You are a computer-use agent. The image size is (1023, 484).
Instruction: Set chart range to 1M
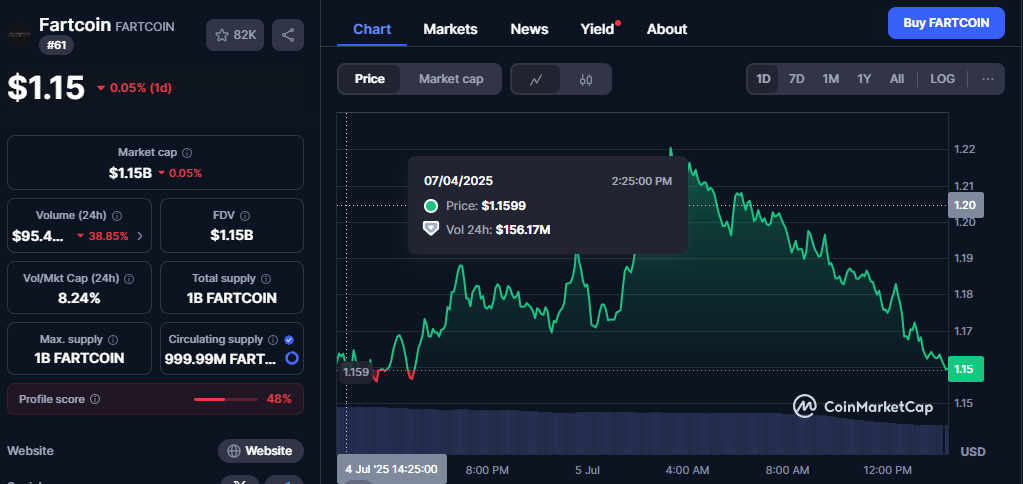point(830,79)
